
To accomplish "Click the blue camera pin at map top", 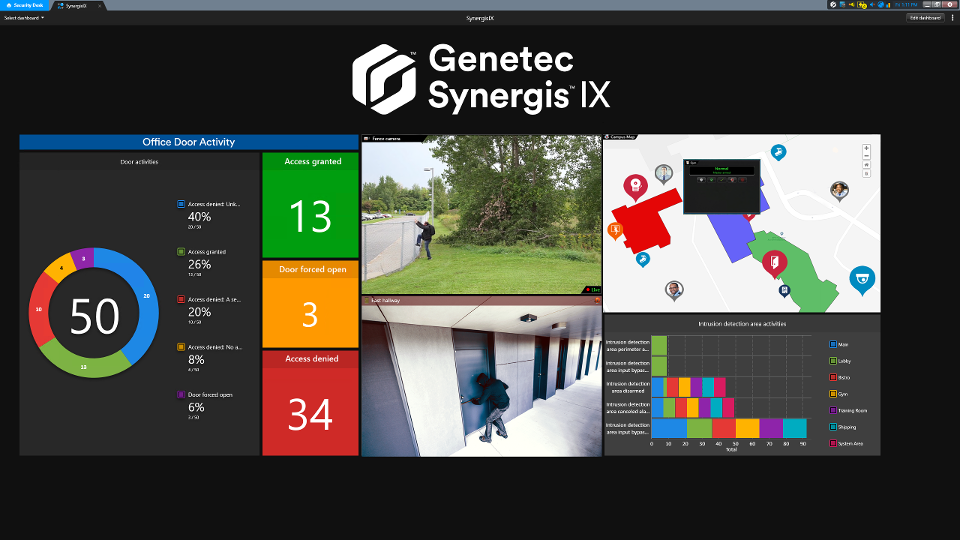I will pyautogui.click(x=779, y=152).
